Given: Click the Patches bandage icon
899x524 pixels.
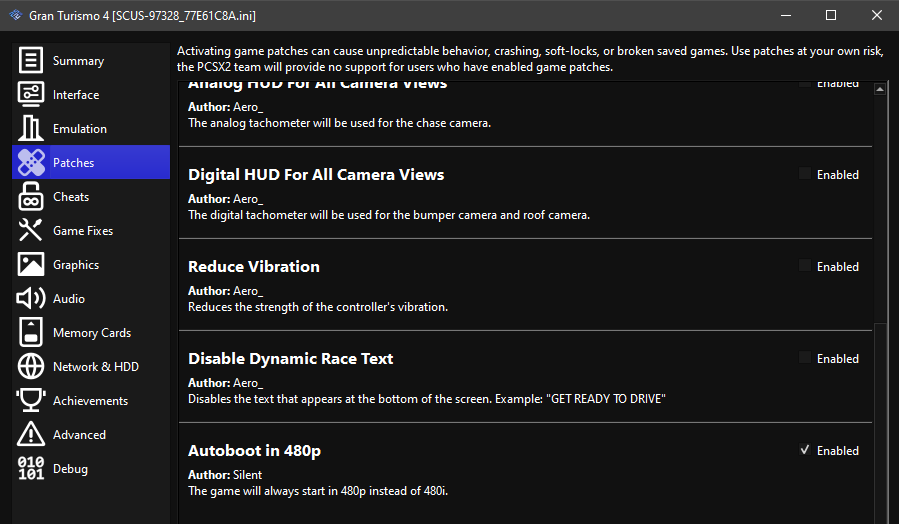Looking at the screenshot, I should tap(31, 162).
